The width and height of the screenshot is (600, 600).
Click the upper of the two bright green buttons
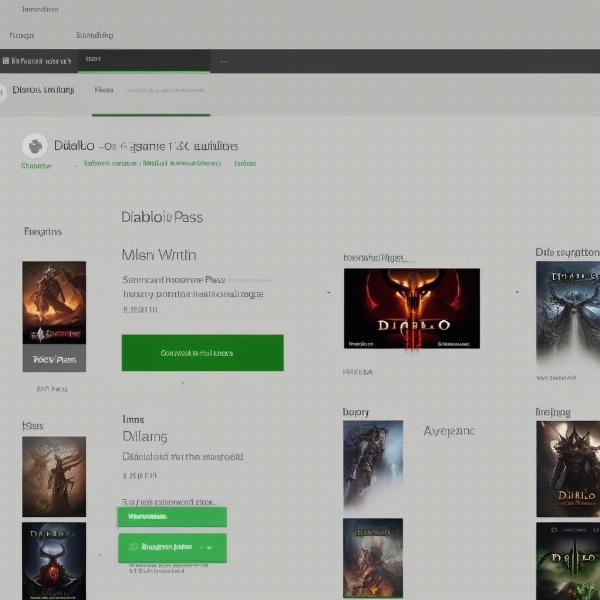point(172,517)
